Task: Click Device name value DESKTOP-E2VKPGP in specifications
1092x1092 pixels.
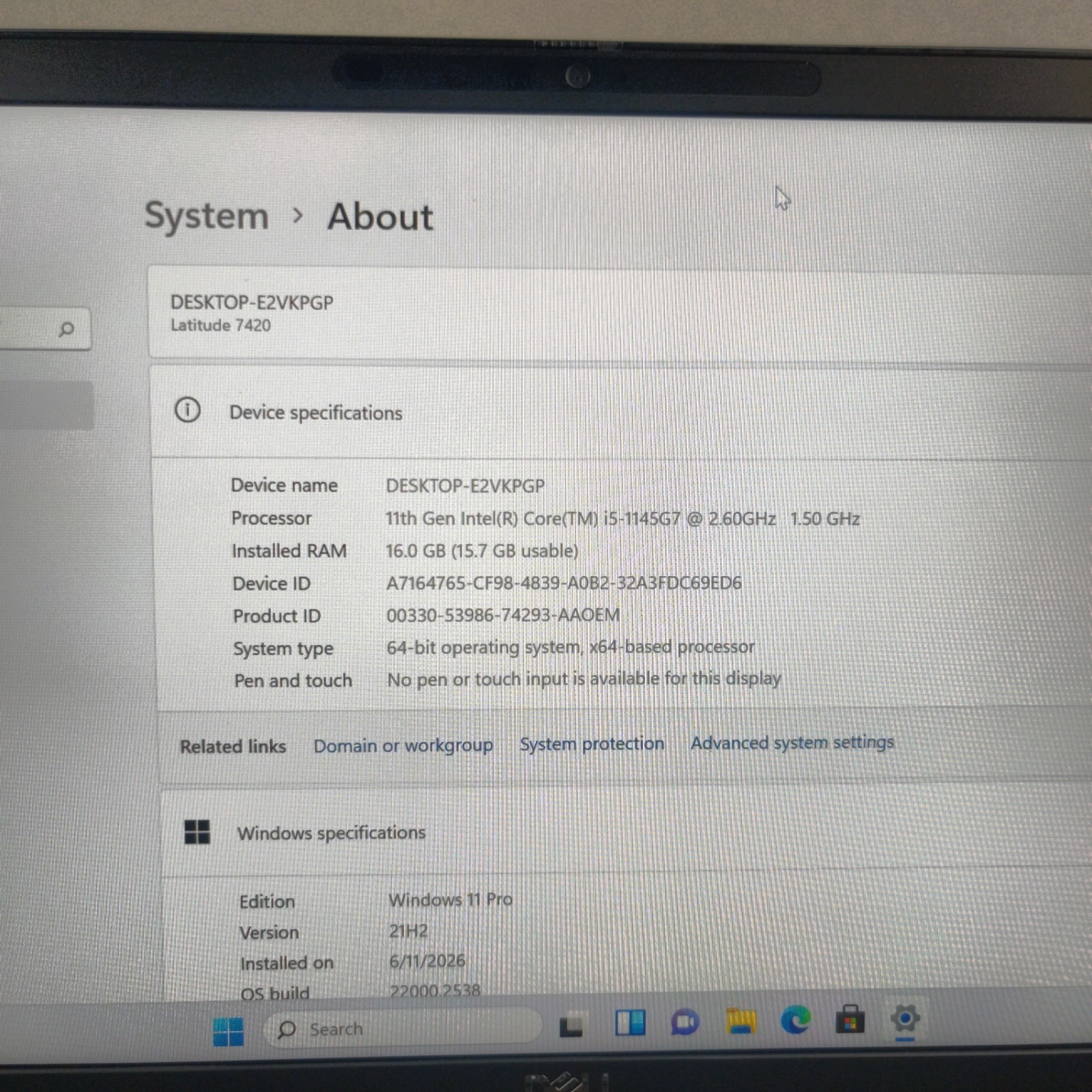Action: tap(465, 486)
